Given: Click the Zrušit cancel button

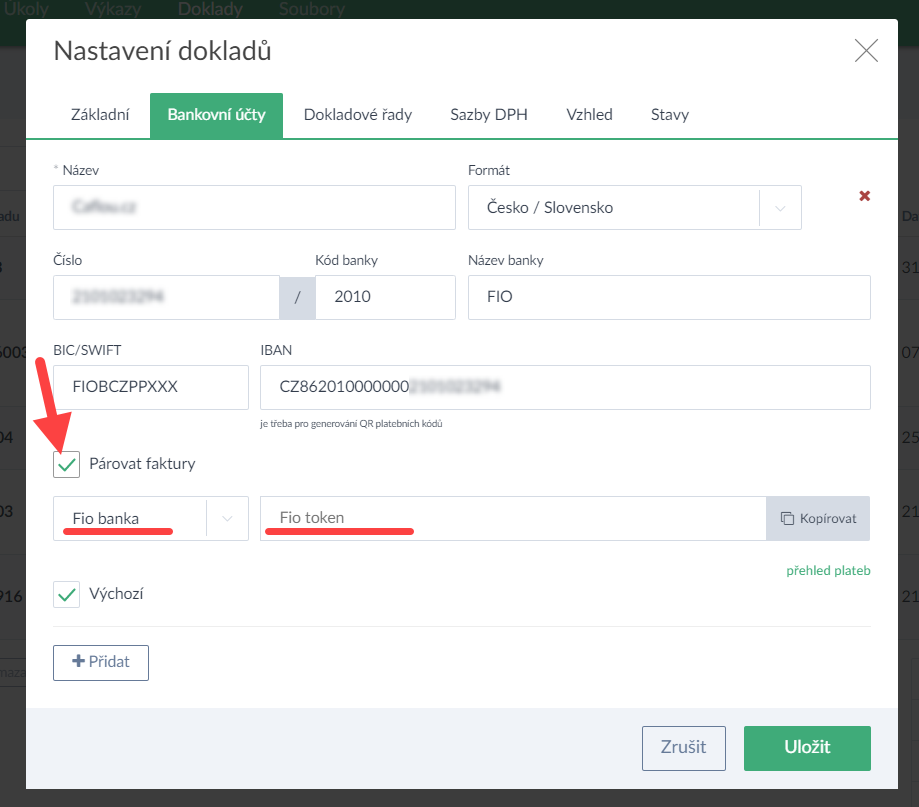Looking at the screenshot, I should 684,747.
